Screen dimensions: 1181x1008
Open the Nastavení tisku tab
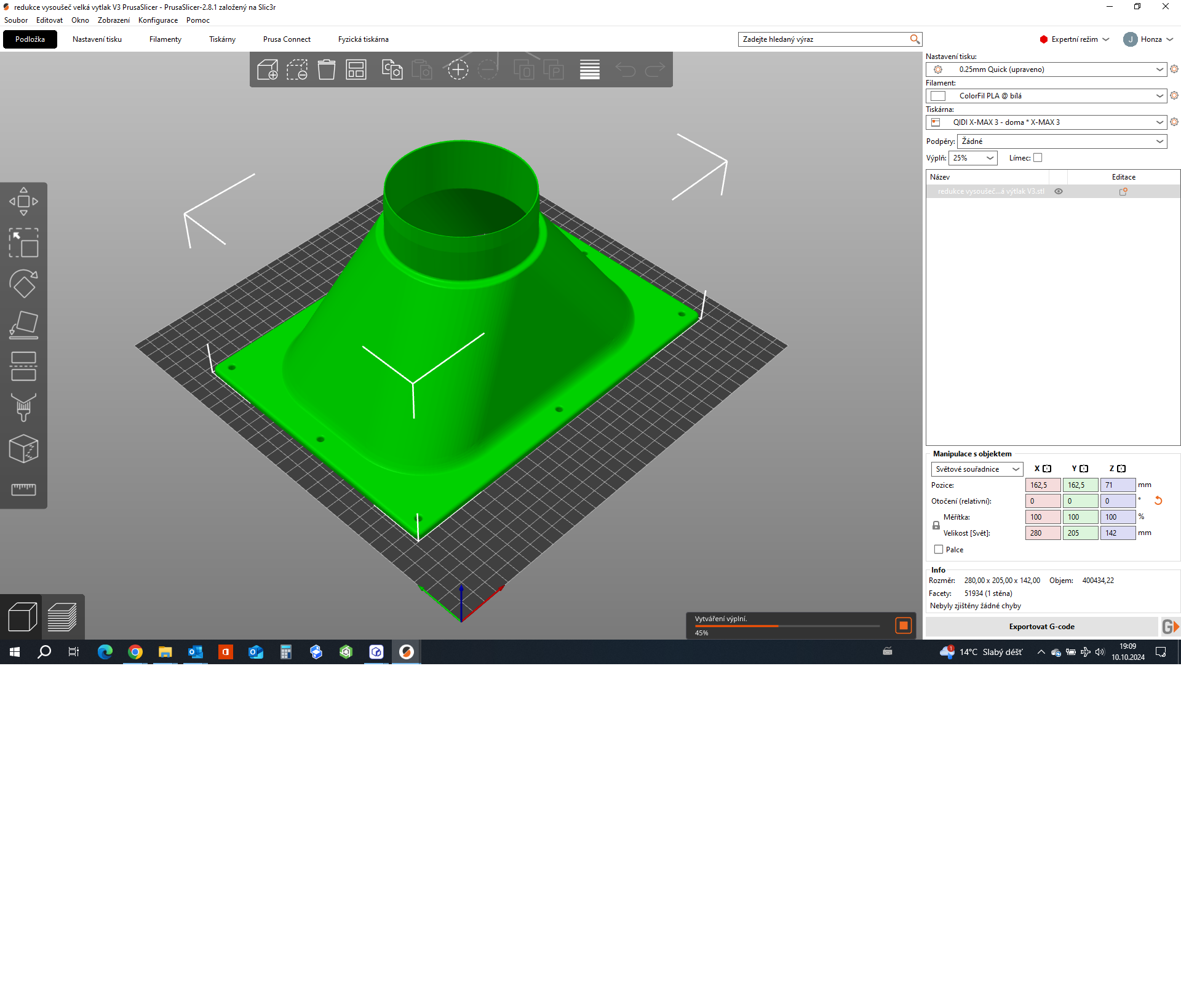(97, 39)
